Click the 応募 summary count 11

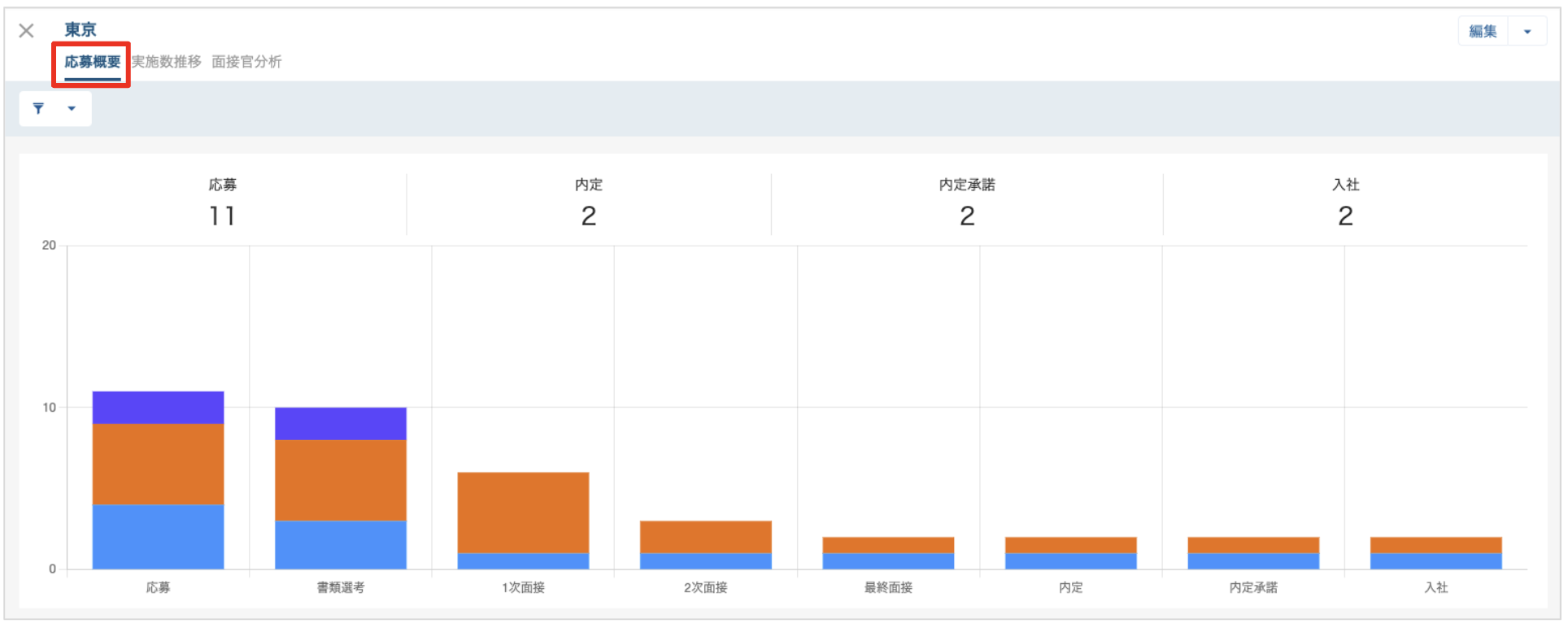tap(222, 216)
